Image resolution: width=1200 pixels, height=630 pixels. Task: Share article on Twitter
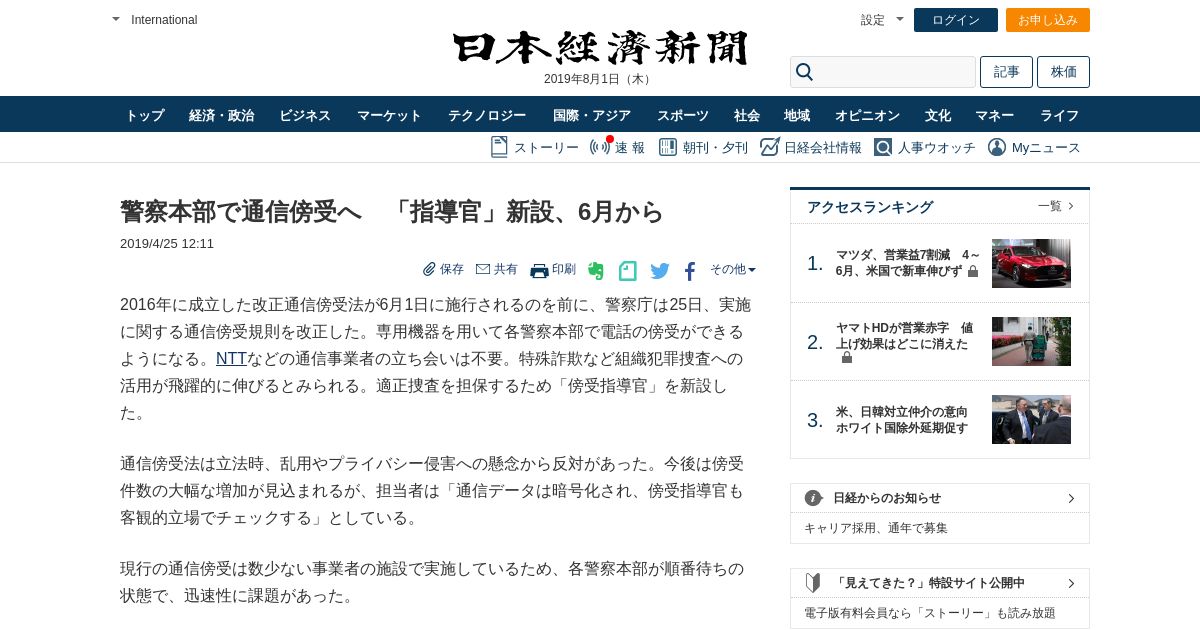pyautogui.click(x=660, y=271)
